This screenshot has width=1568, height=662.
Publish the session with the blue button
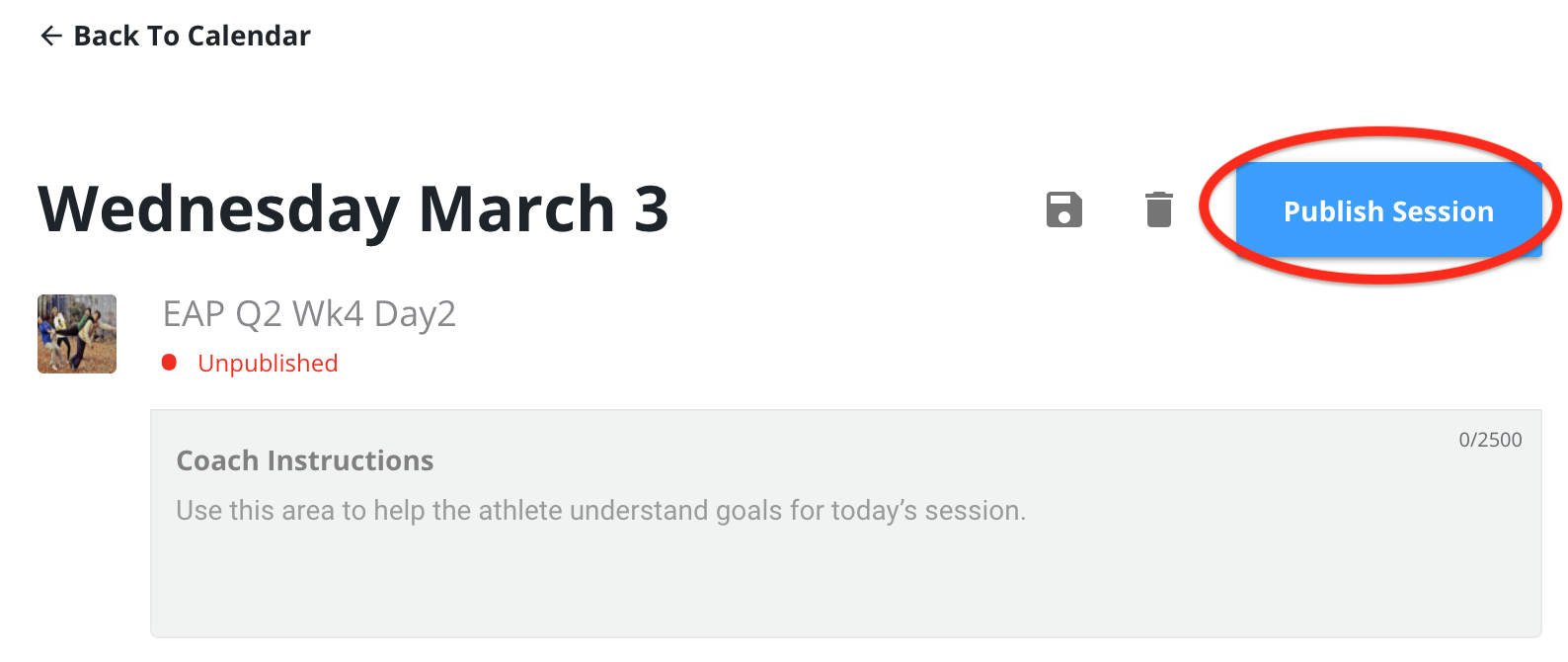(x=1389, y=209)
